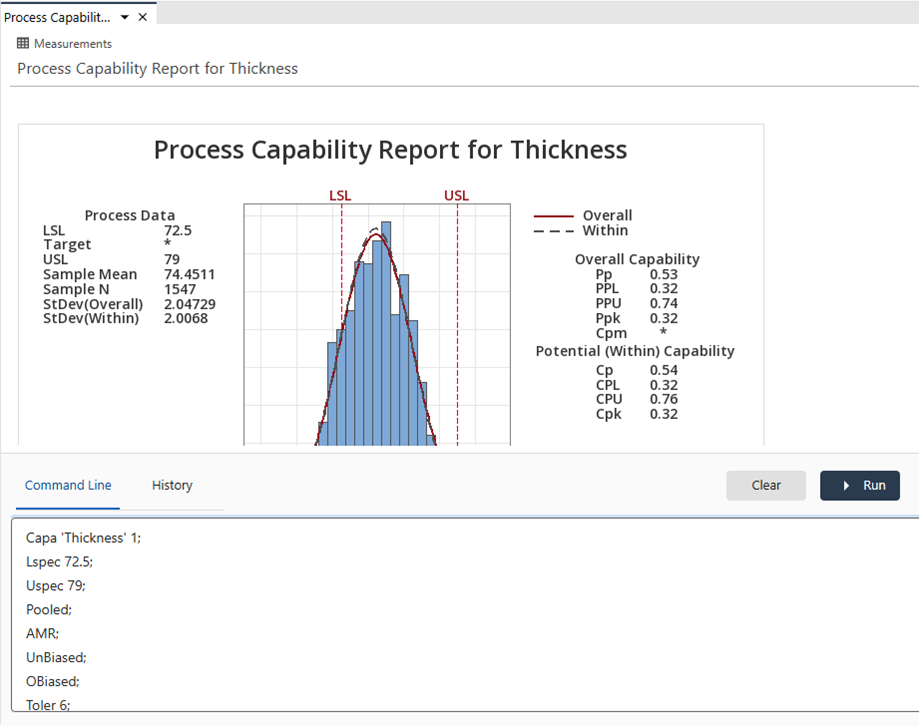Click the Process Data table heading

130,215
